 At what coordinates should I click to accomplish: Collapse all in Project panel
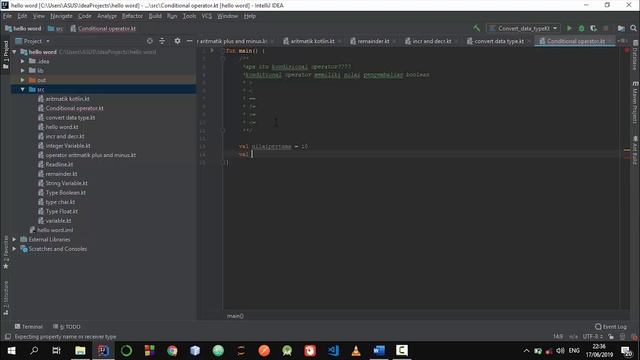[x=162, y=41]
